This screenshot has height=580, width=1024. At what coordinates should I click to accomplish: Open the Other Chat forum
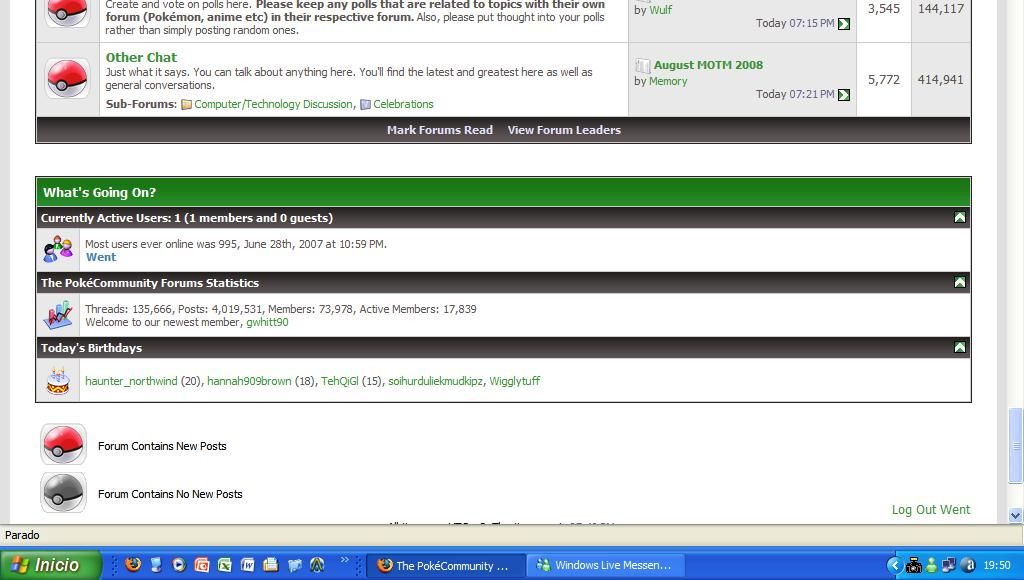[x=141, y=57]
